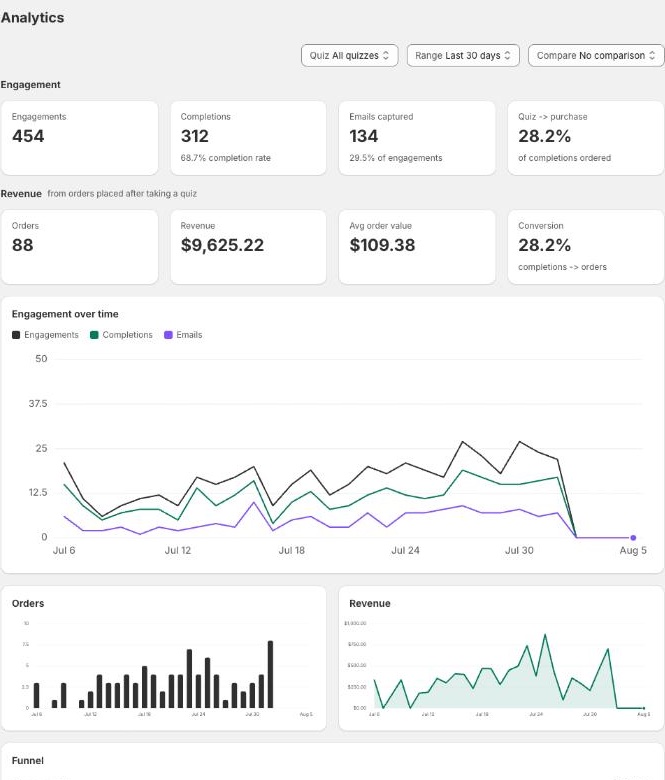Viewport: 665px width, 780px height.
Task: Click the 29.5% of engagements text
Action: click(395, 158)
